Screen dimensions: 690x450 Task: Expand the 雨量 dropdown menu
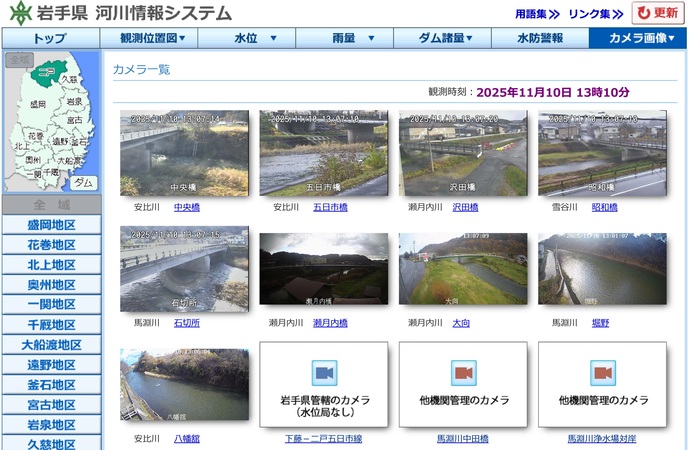tap(344, 38)
